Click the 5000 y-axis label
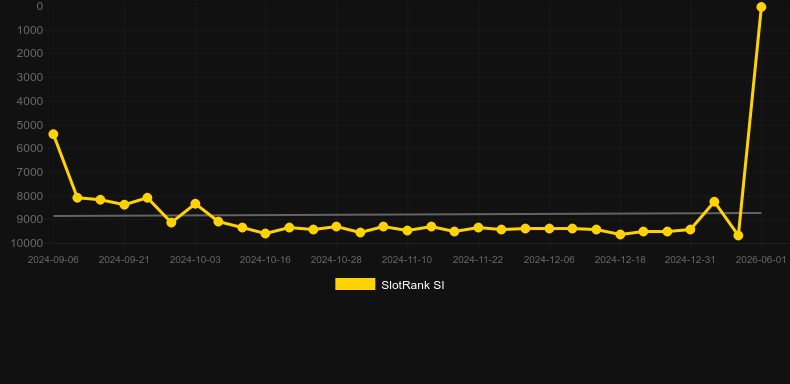Image resolution: width=790 pixels, height=384 pixels. 31,125
